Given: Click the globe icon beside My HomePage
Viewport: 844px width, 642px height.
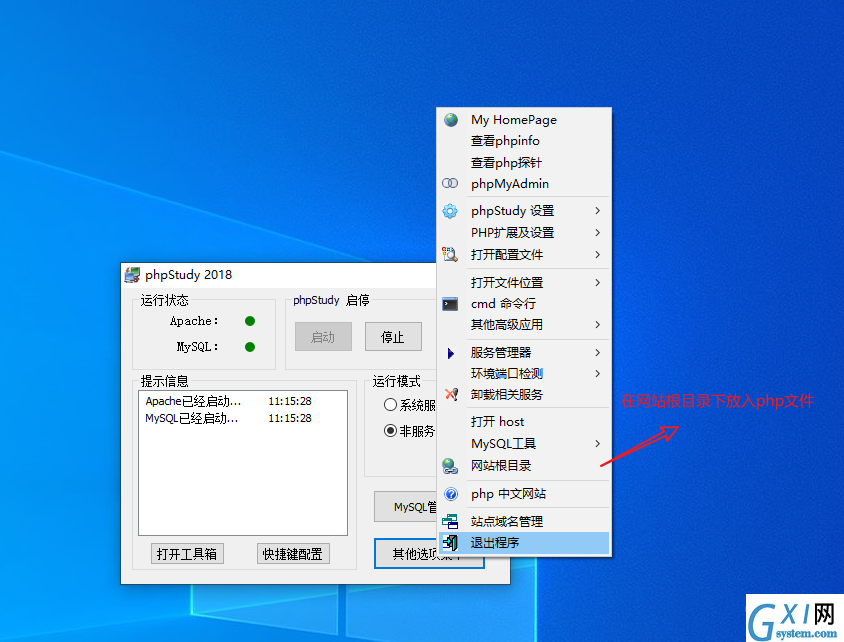Looking at the screenshot, I should 451,119.
